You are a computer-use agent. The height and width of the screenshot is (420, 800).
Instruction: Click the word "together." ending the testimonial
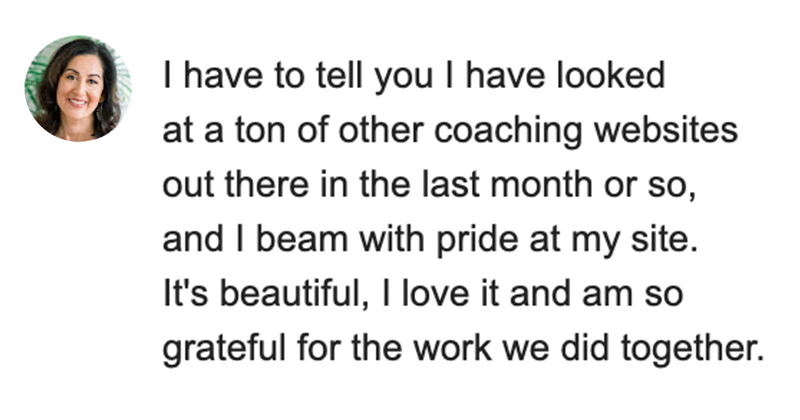click(692, 350)
